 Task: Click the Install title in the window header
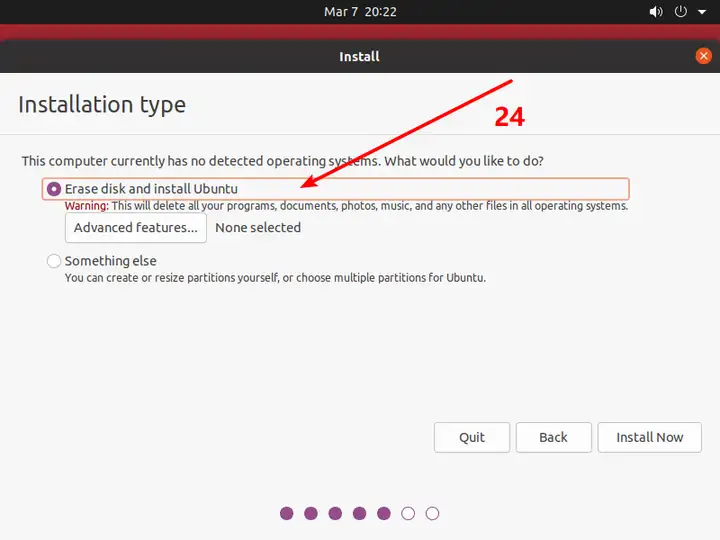click(x=359, y=56)
